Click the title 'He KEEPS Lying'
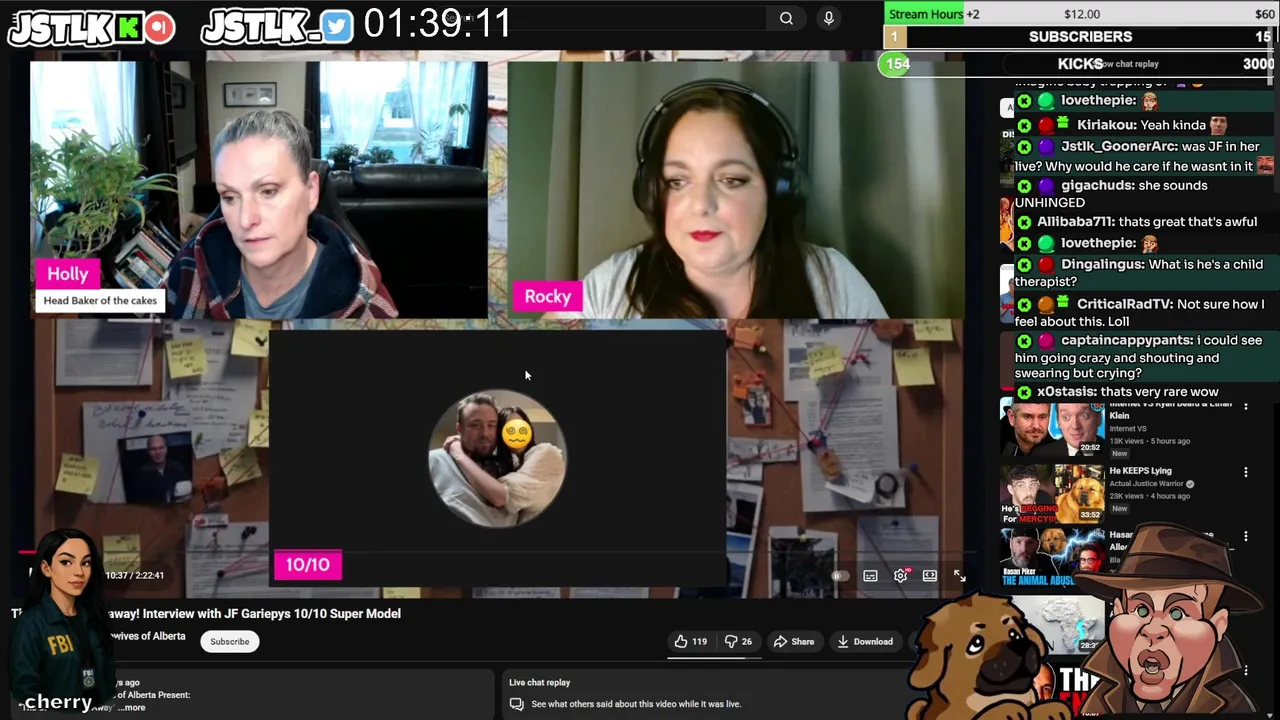This screenshot has width=1280, height=720. pyautogui.click(x=1140, y=471)
